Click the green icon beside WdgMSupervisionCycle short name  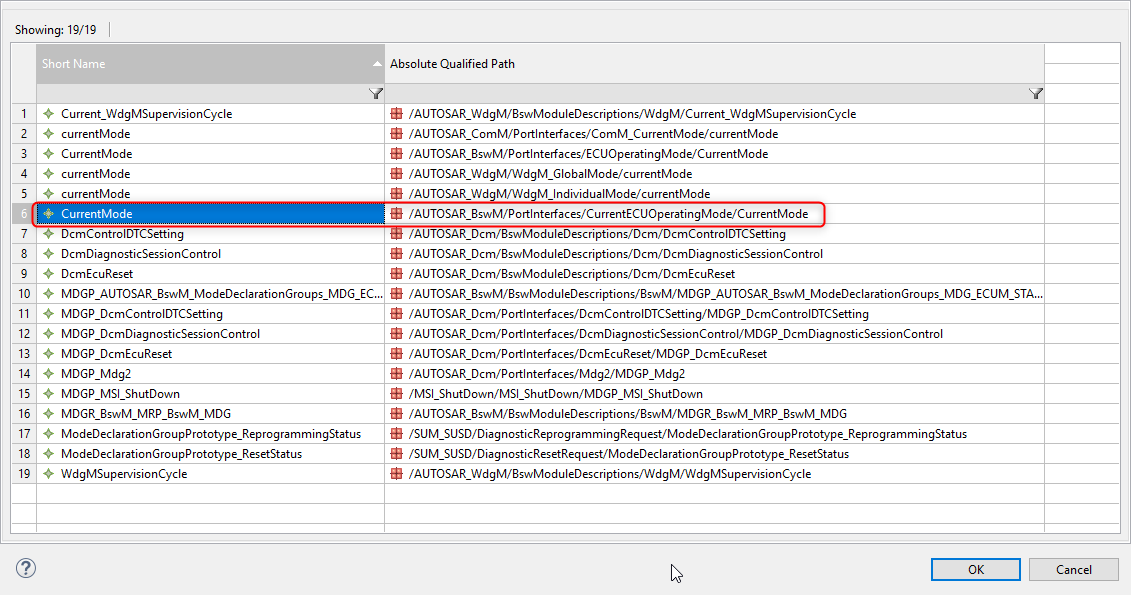click(48, 474)
